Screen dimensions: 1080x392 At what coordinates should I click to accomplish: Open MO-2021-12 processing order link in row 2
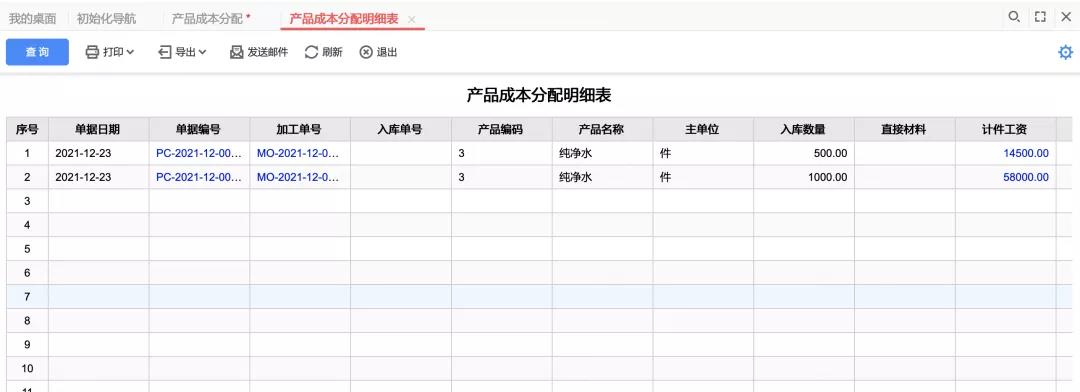coord(298,178)
